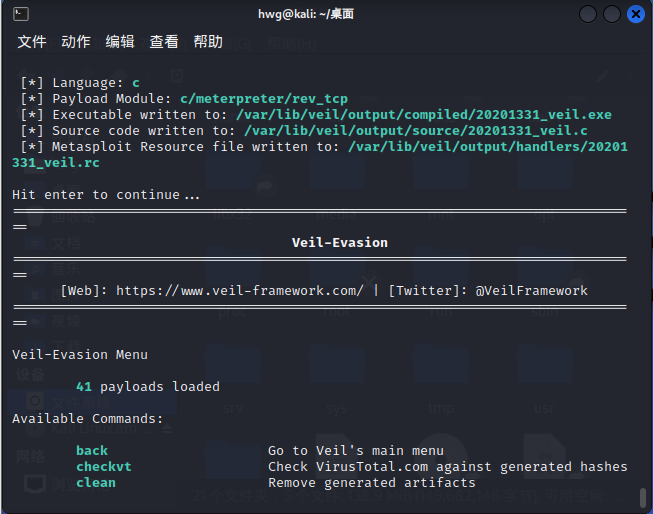Viewport: 653px width, 514px height.
Task: Click the 'clean' command text
Action: 96,483
